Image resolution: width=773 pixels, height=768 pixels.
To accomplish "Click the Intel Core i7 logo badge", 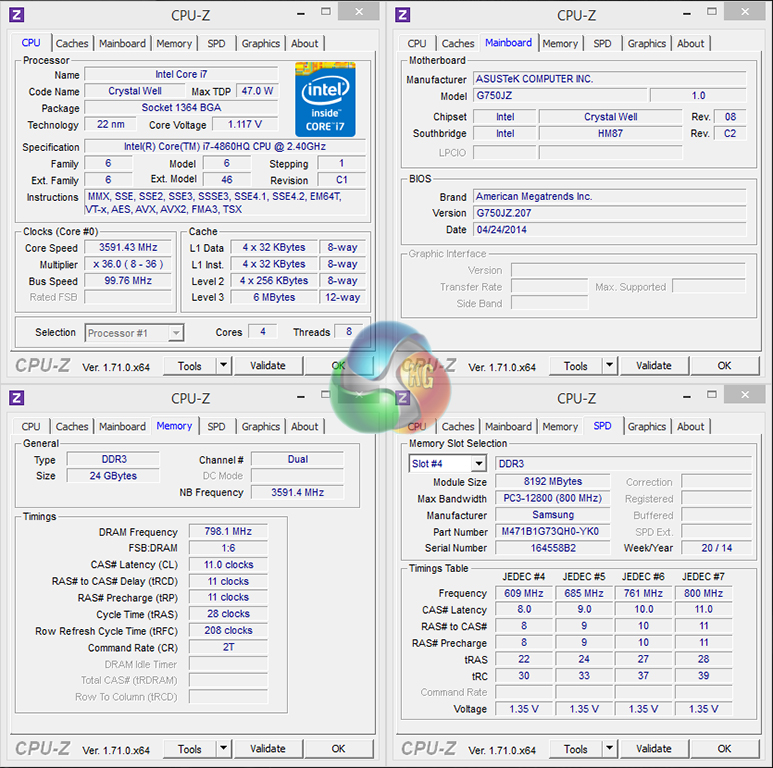I will (325, 99).
